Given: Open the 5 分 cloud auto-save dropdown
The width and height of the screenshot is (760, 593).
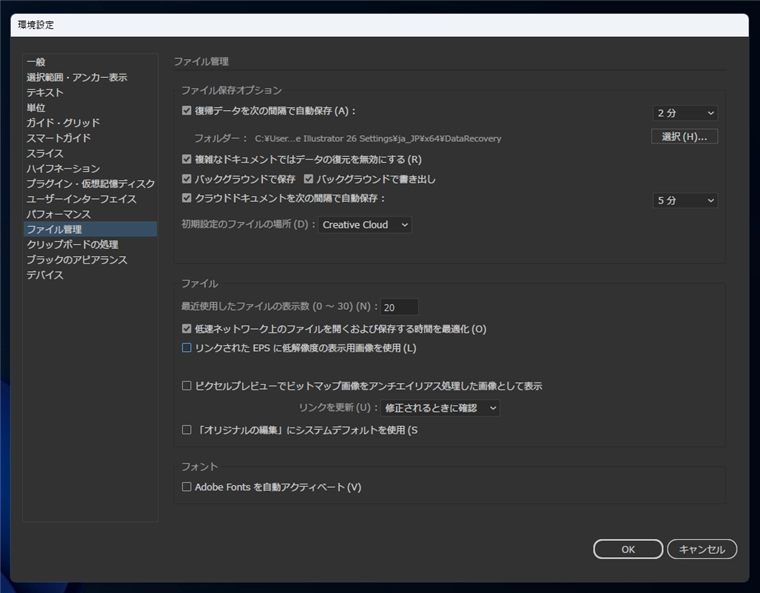Looking at the screenshot, I should coord(685,200).
